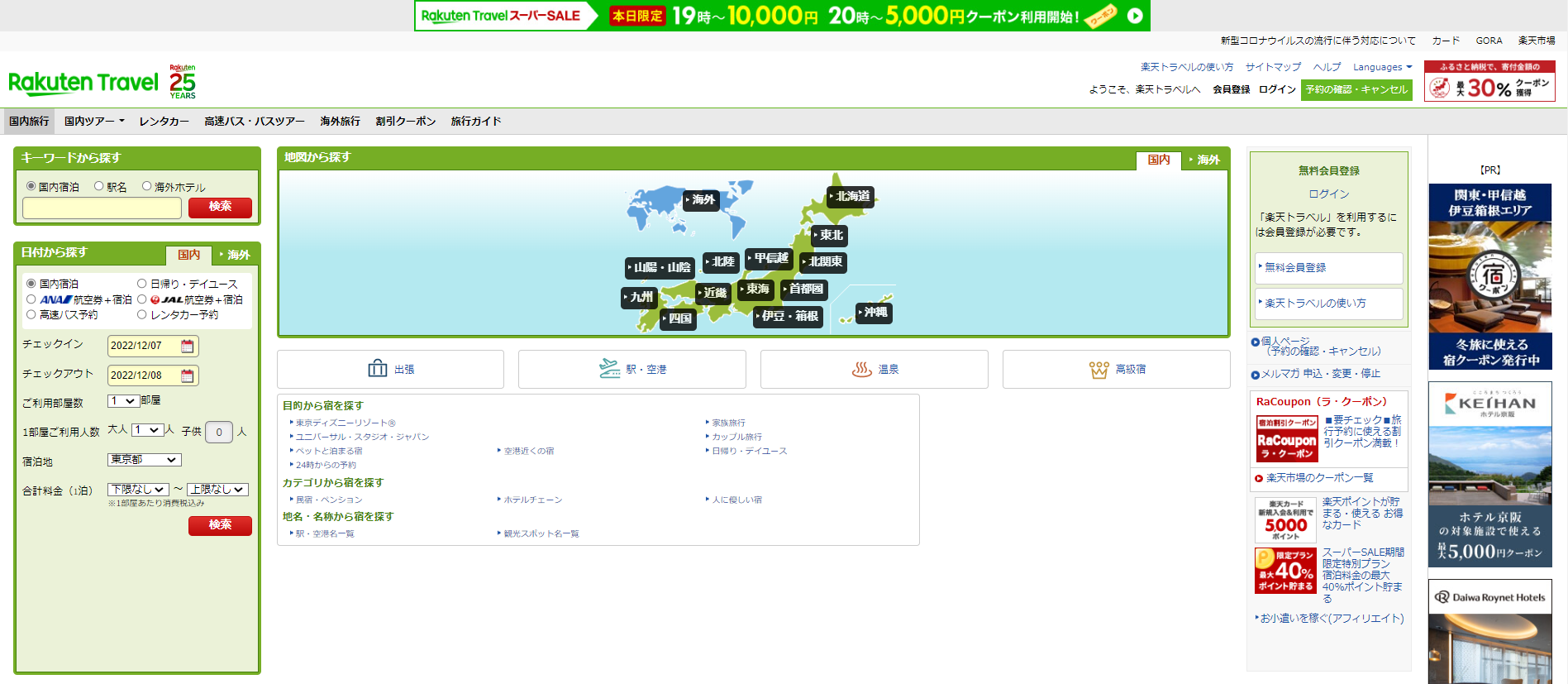Viewport: 1568px width, 684px height.
Task: Open the 宿泊地 prefecture dropdown
Action: point(144,460)
